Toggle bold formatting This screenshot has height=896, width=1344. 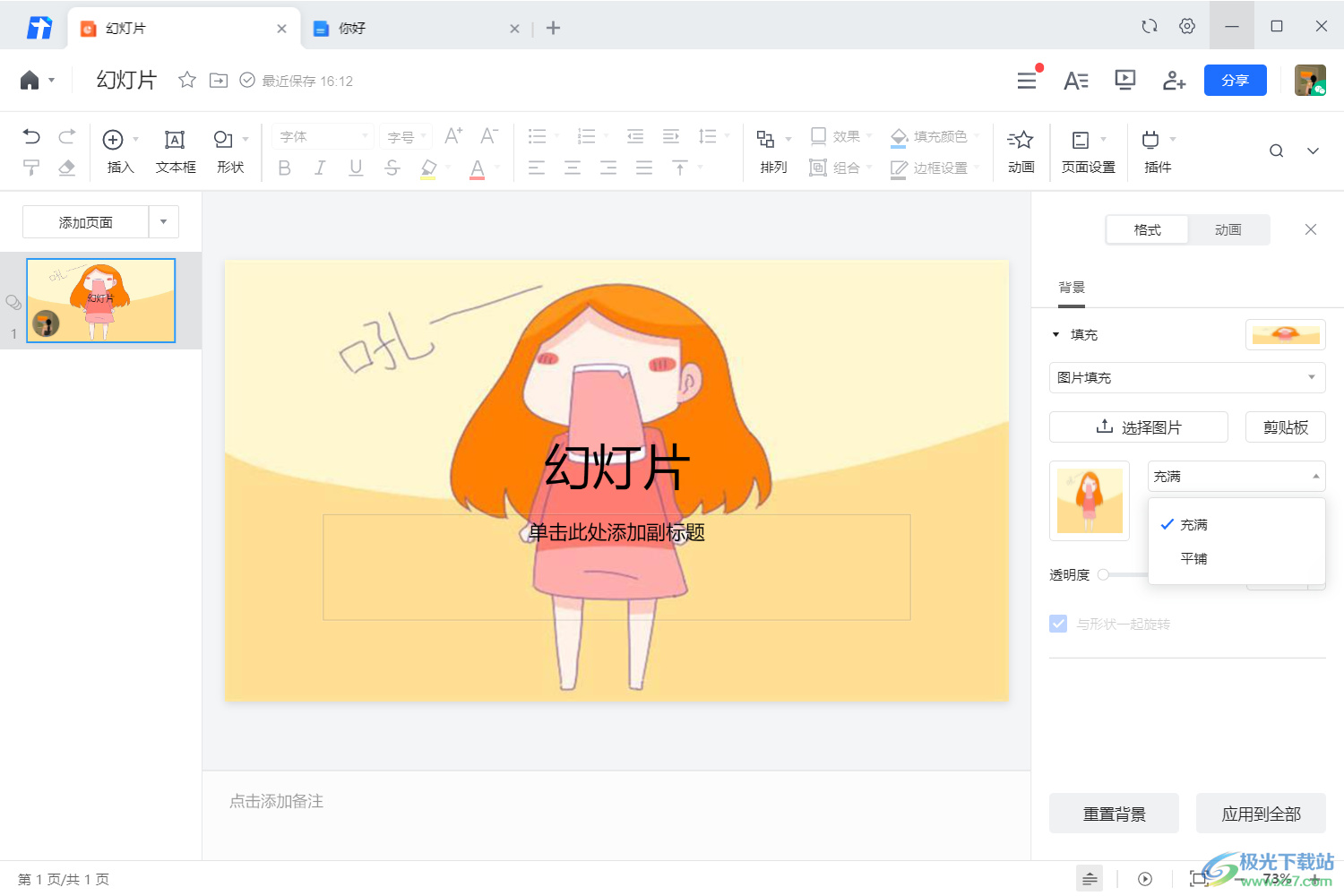[x=284, y=168]
